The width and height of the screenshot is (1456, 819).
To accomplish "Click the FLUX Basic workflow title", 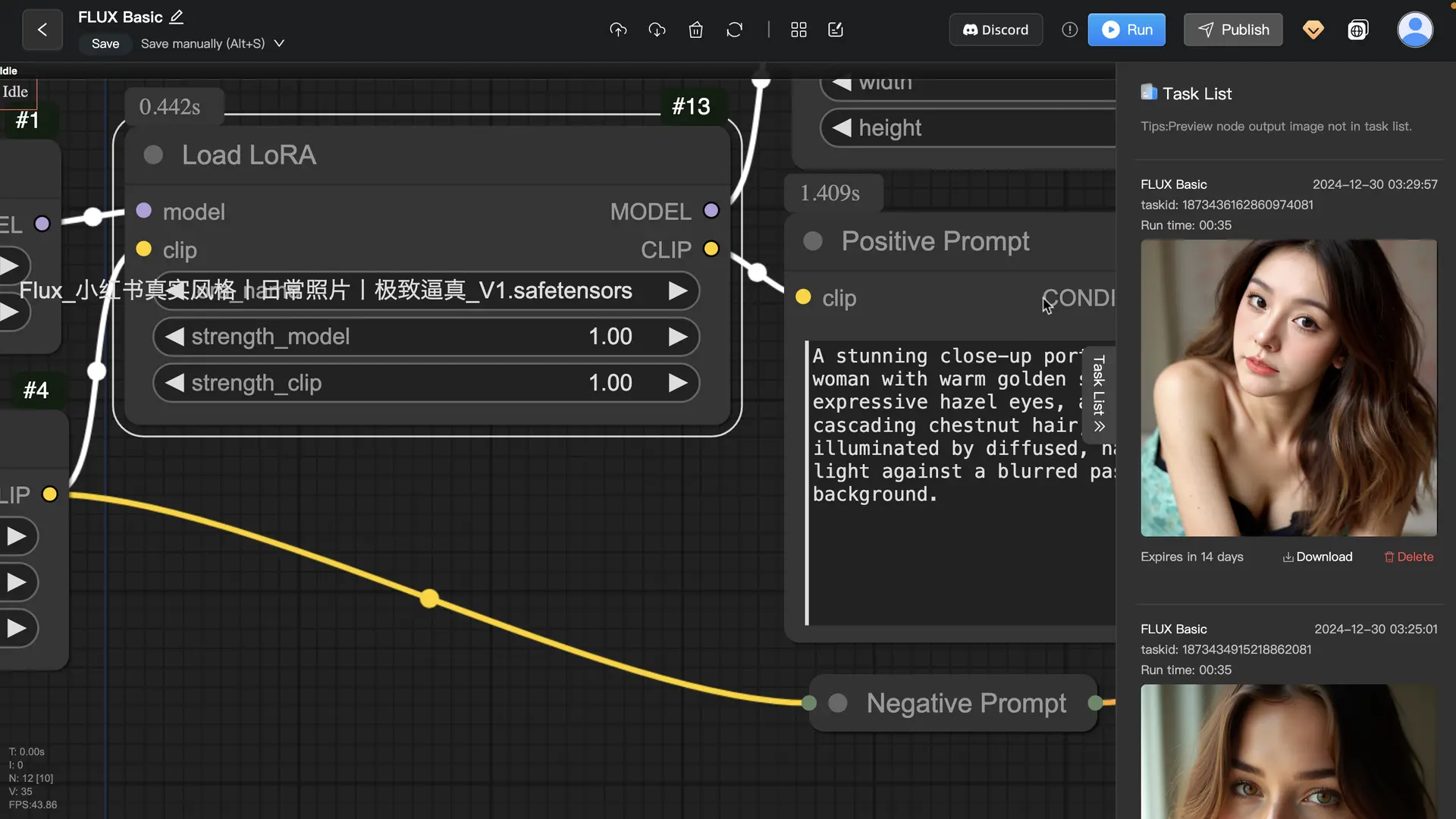I will (121, 17).
